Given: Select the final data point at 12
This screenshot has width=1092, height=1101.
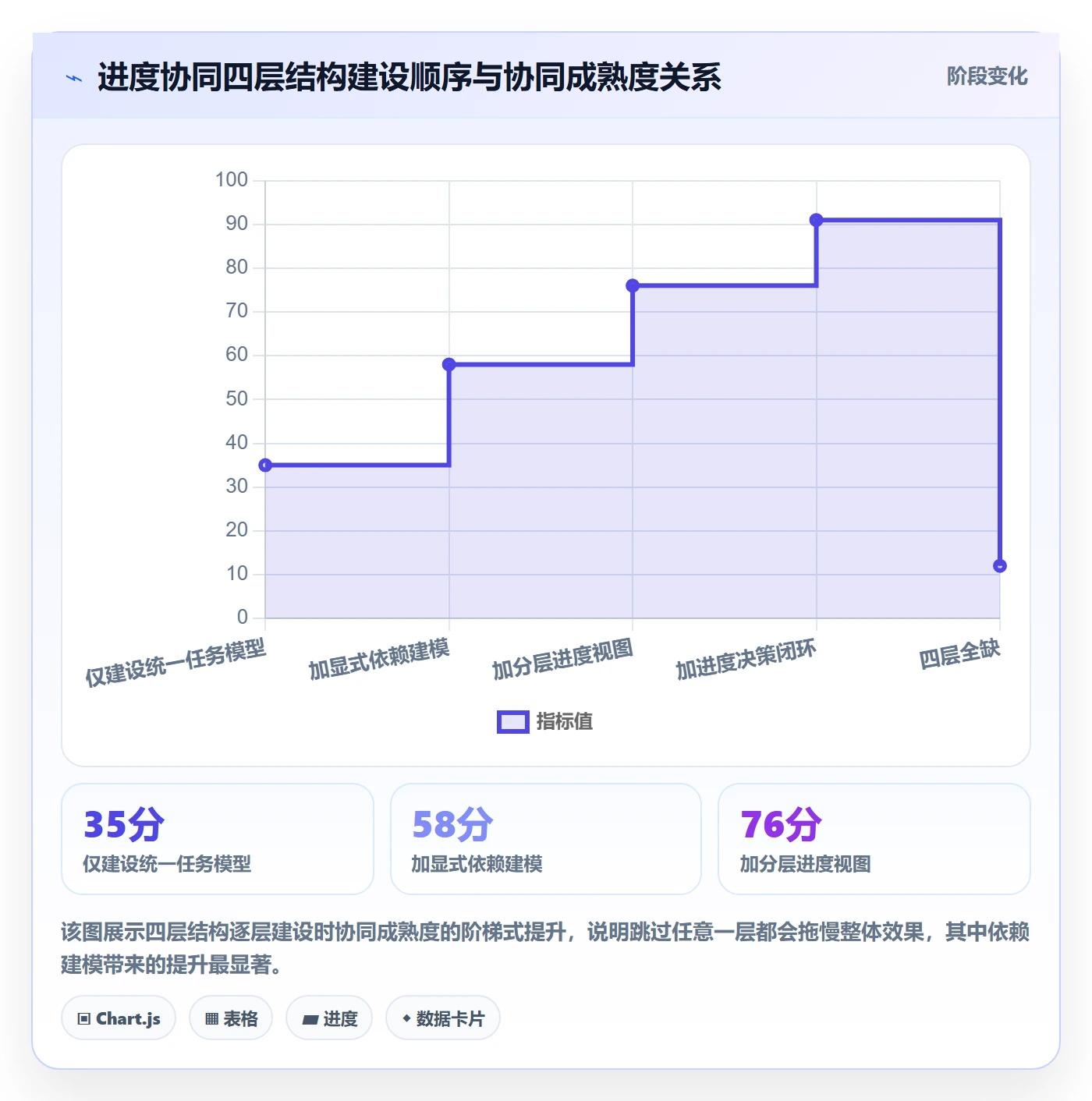Looking at the screenshot, I should tap(1000, 566).
